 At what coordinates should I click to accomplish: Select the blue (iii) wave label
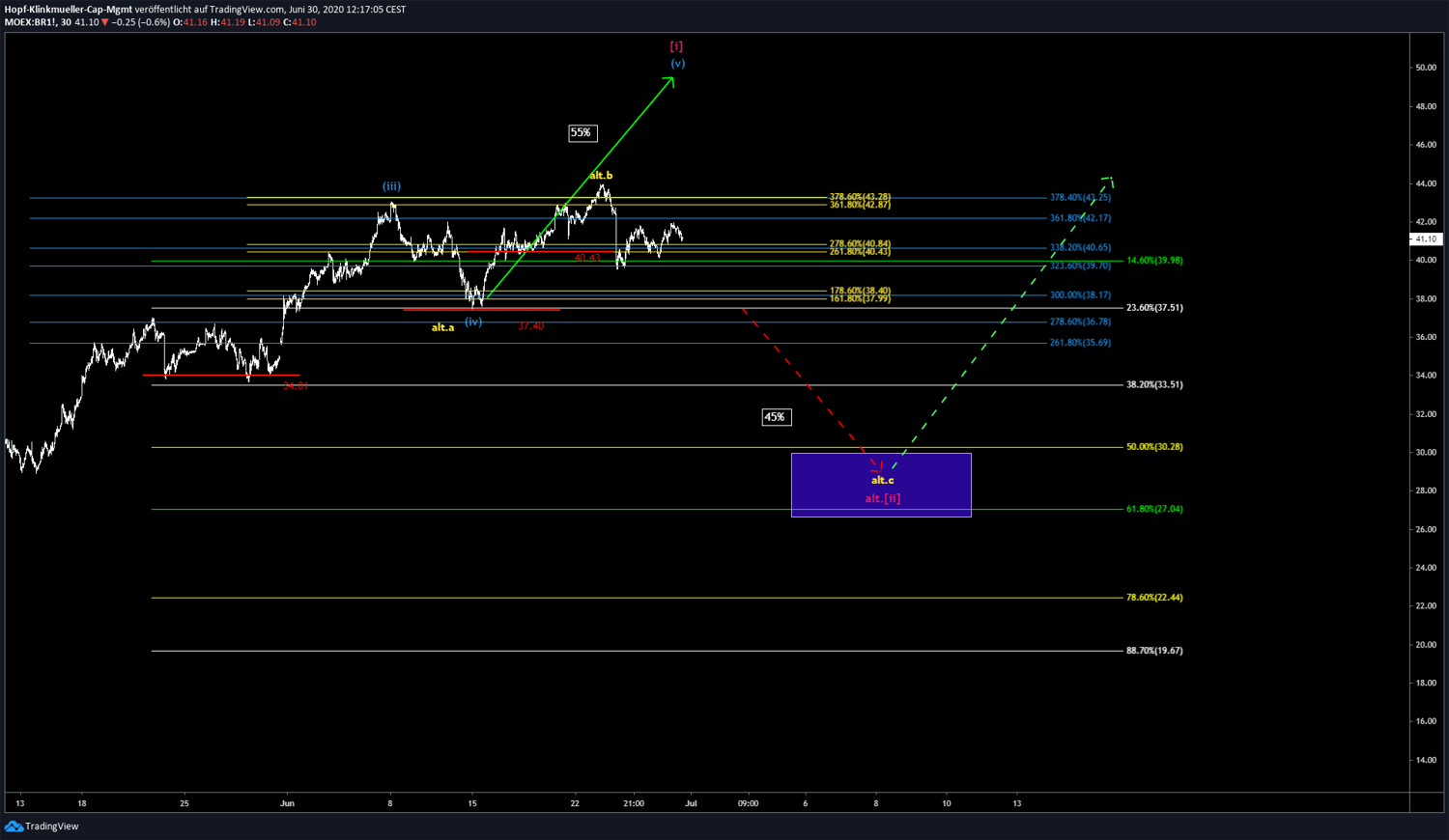point(391,186)
